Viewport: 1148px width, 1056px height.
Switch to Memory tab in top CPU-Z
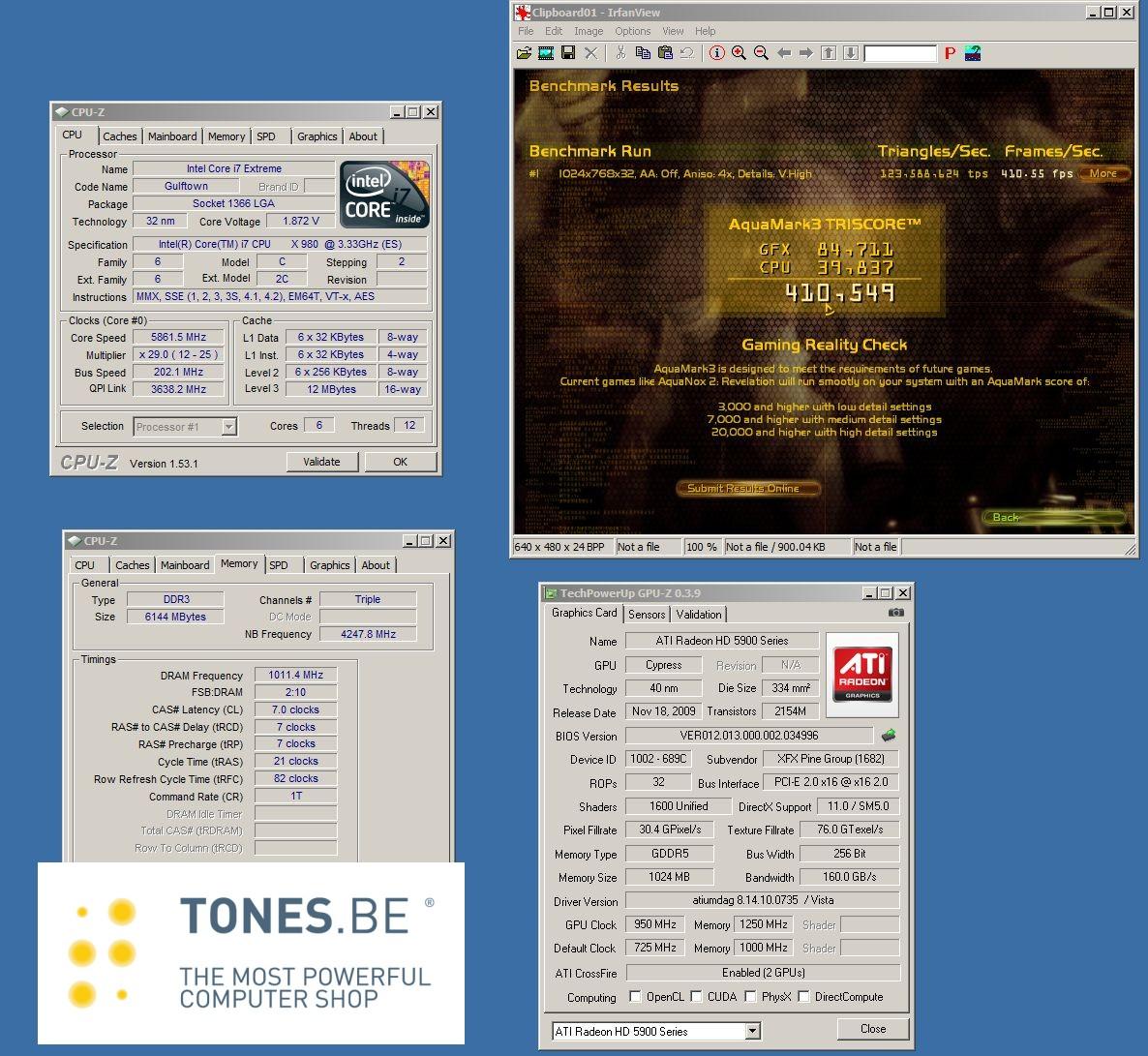[x=227, y=136]
